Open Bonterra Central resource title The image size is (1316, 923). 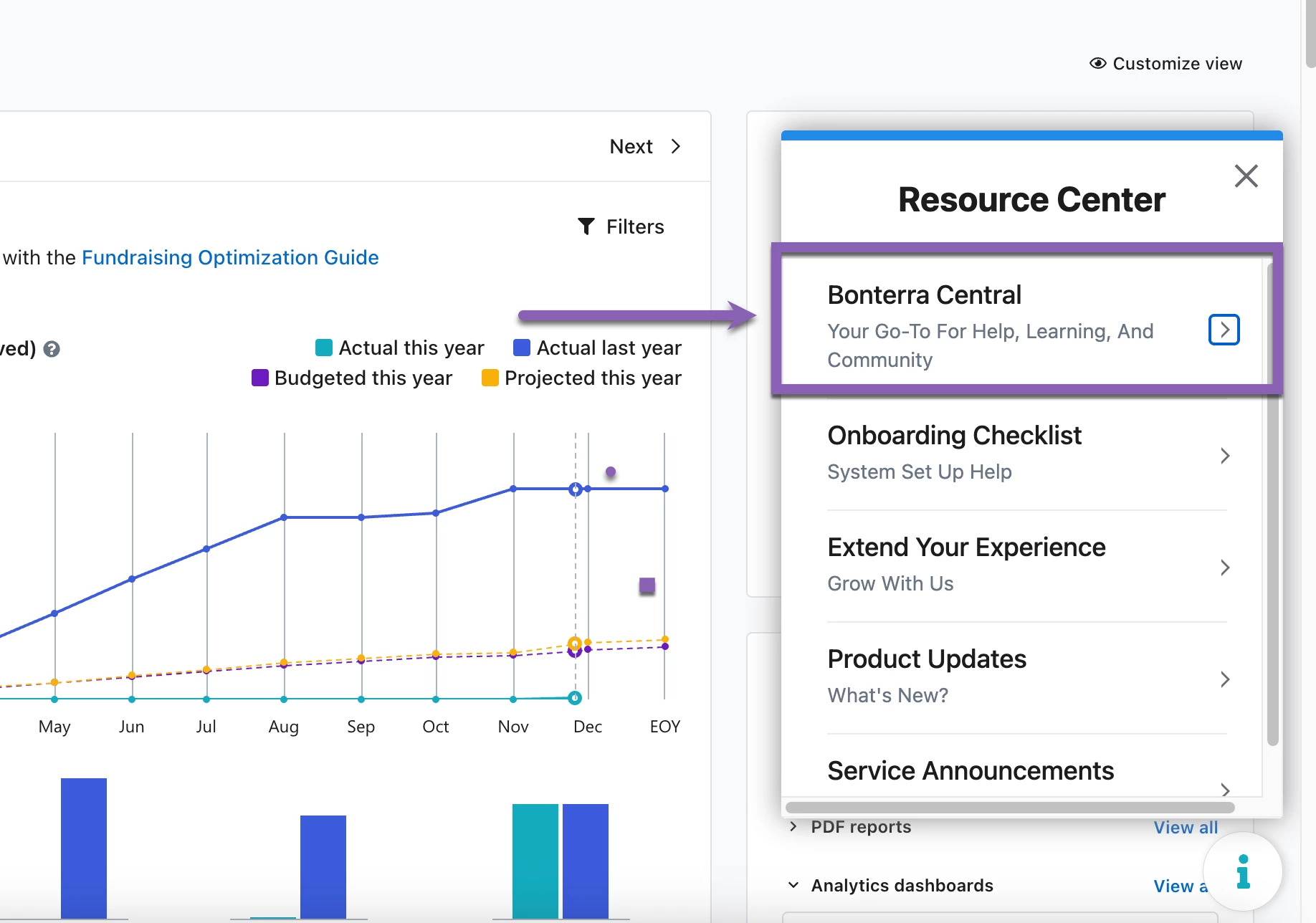pos(924,295)
